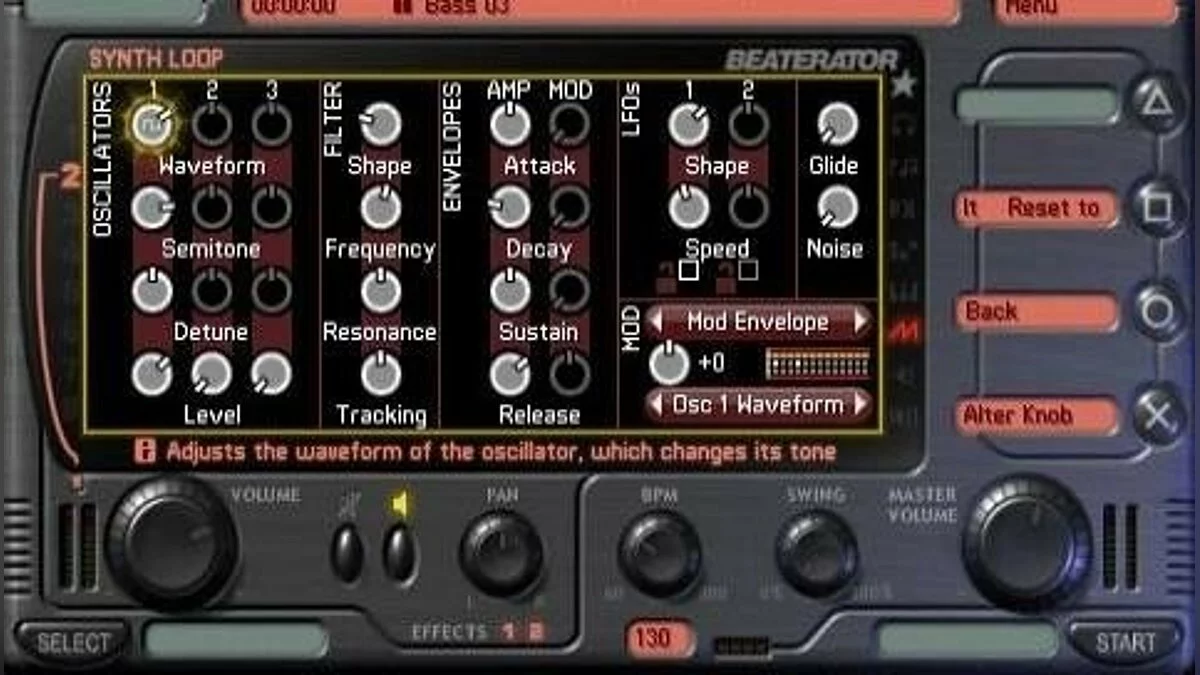Select the oscillator 1 Waveform knob
The width and height of the screenshot is (1200, 675).
coord(152,124)
